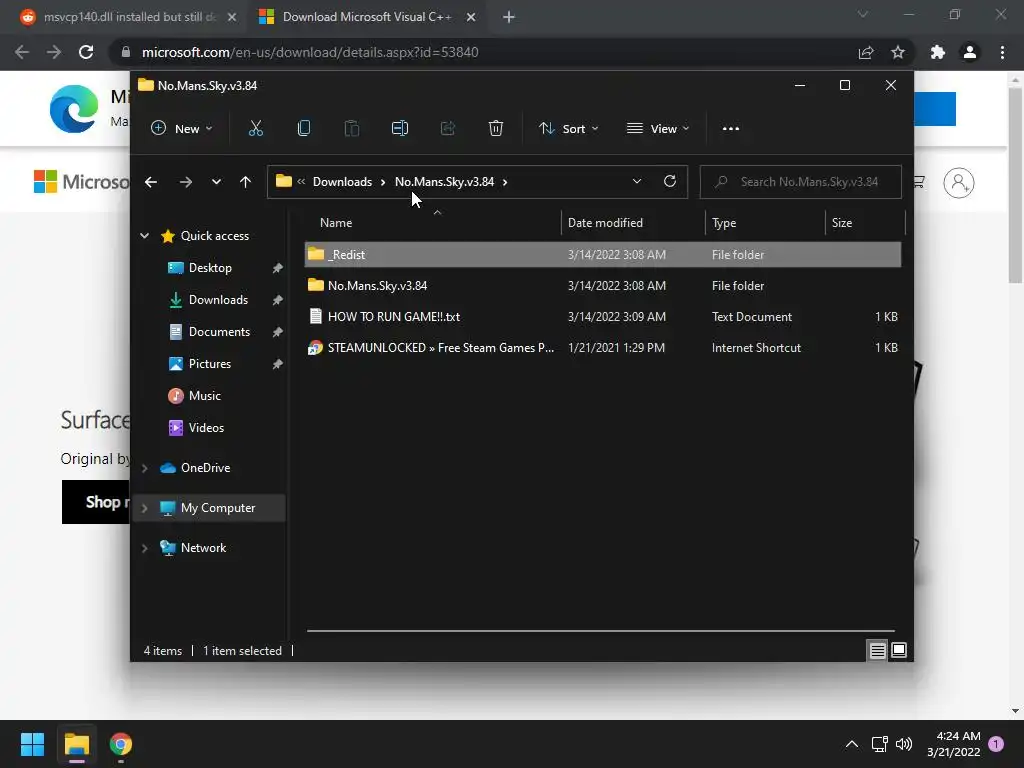The height and width of the screenshot is (768, 1024).
Task: Click the Chrome address bar URL
Action: tap(310, 52)
